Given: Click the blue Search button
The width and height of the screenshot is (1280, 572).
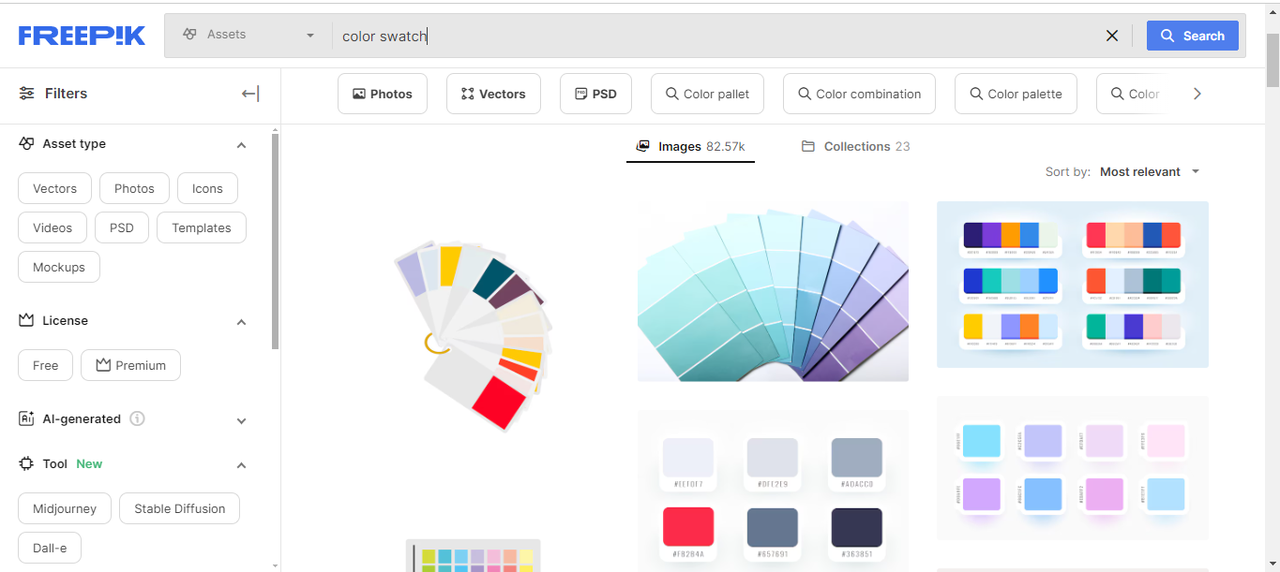Looking at the screenshot, I should tap(1192, 36).
